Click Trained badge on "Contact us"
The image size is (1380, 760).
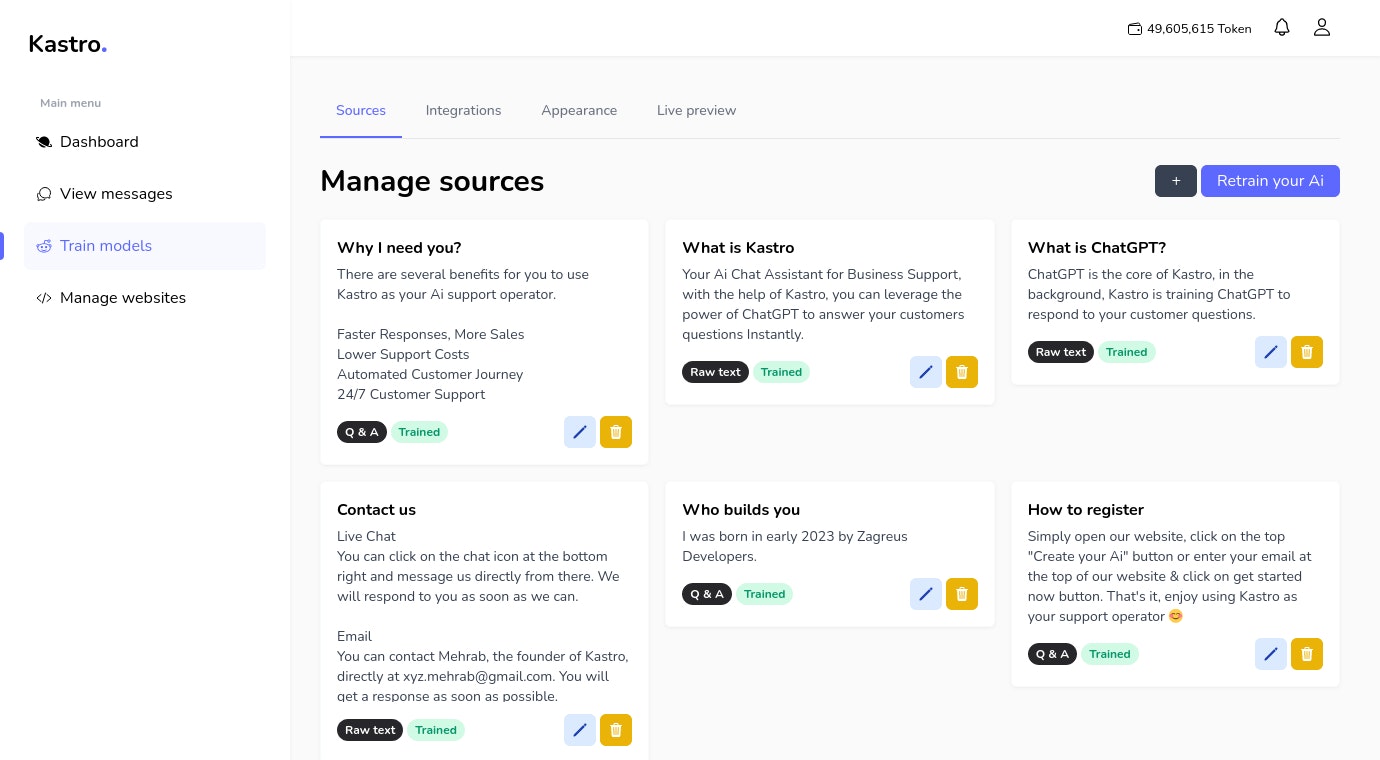coord(436,730)
